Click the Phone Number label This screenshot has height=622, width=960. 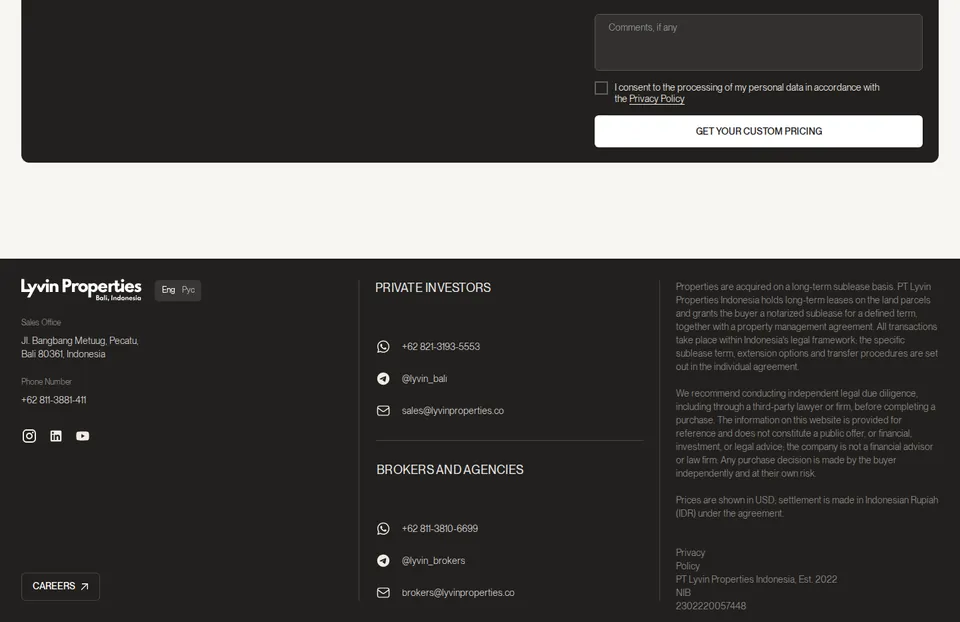tap(47, 381)
